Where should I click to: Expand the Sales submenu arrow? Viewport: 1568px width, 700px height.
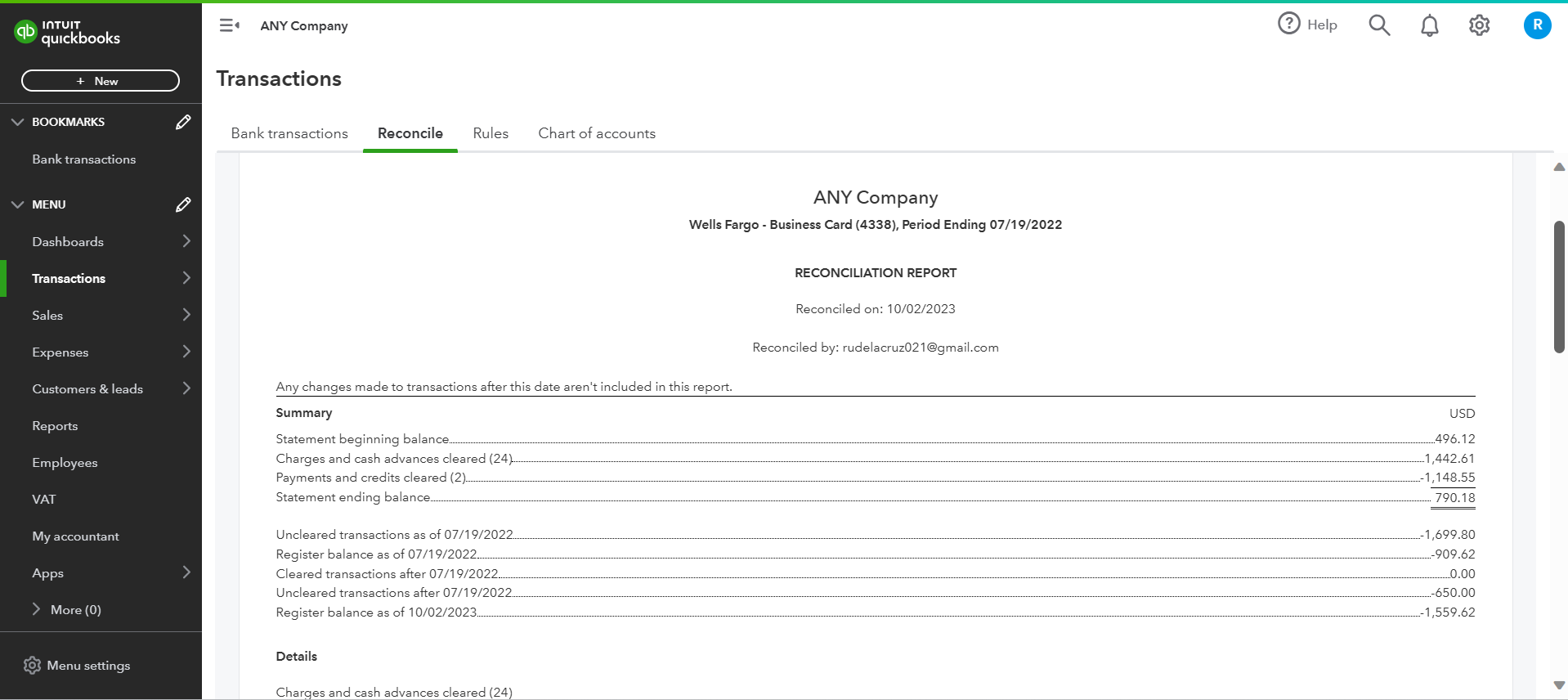pos(186,315)
